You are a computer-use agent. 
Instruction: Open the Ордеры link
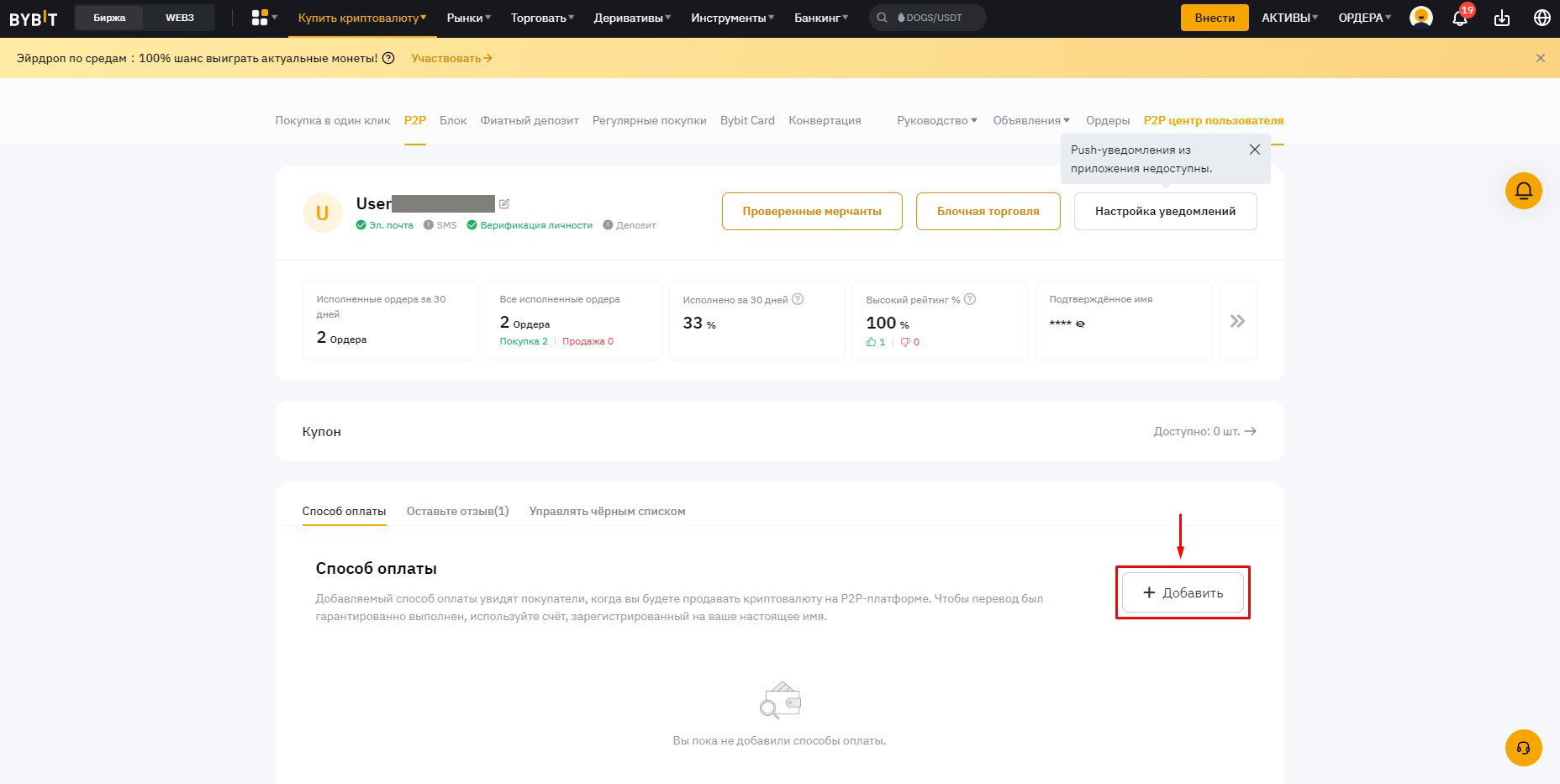click(x=1108, y=120)
